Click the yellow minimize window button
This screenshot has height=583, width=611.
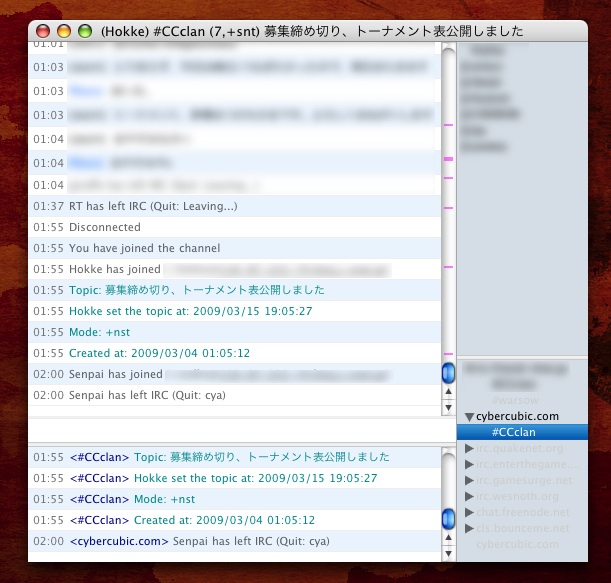click(64, 31)
